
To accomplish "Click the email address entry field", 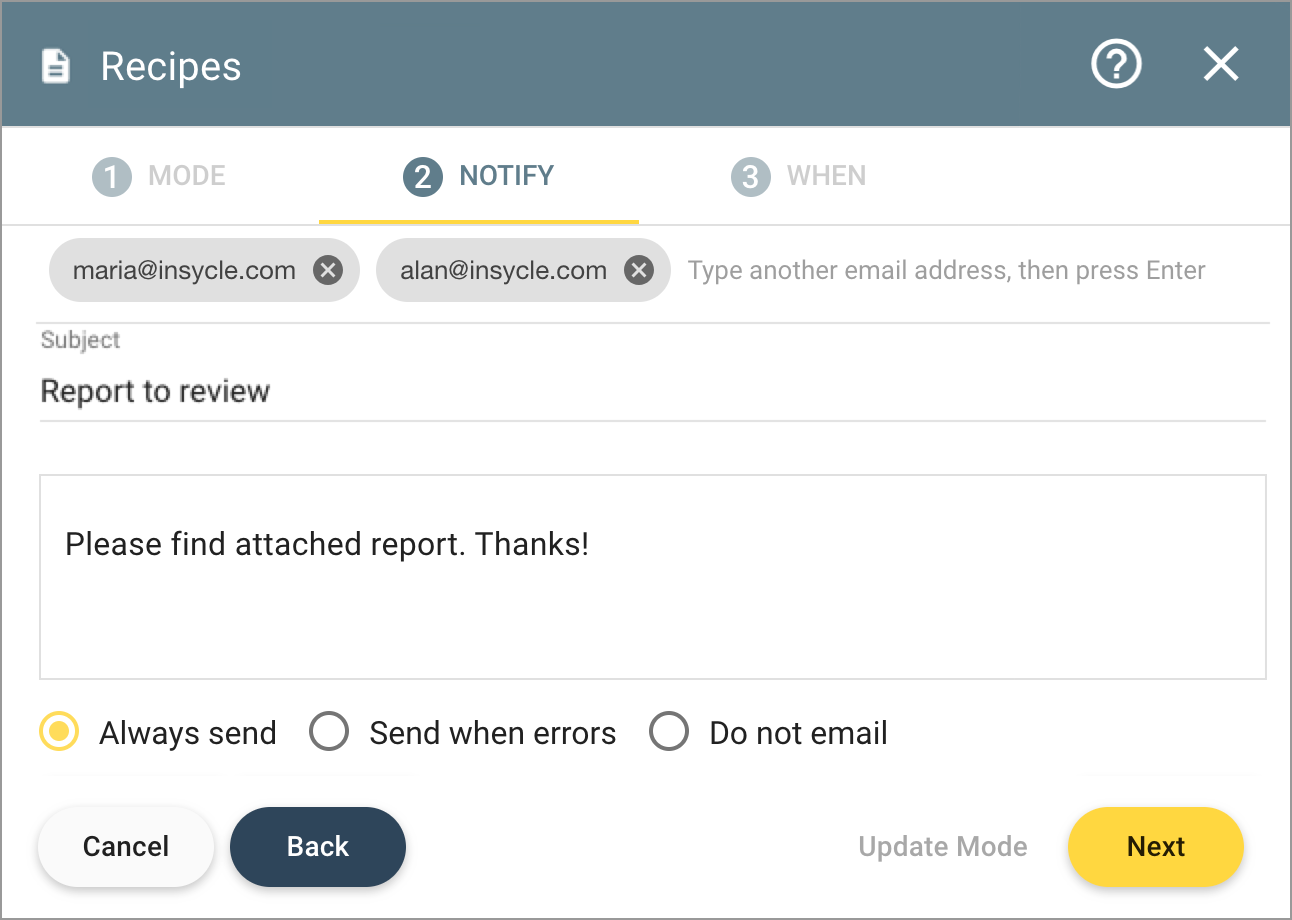I will [x=946, y=270].
